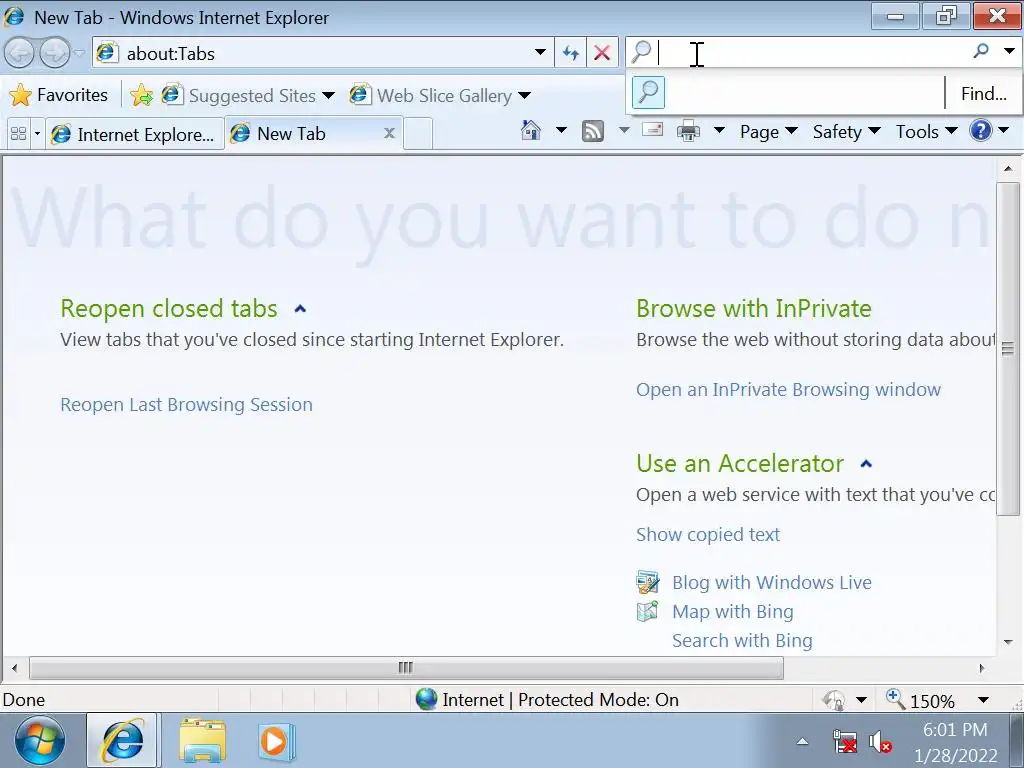Open the zoom level dropdown arrow
Image resolution: width=1024 pixels, height=768 pixels.
(x=983, y=700)
